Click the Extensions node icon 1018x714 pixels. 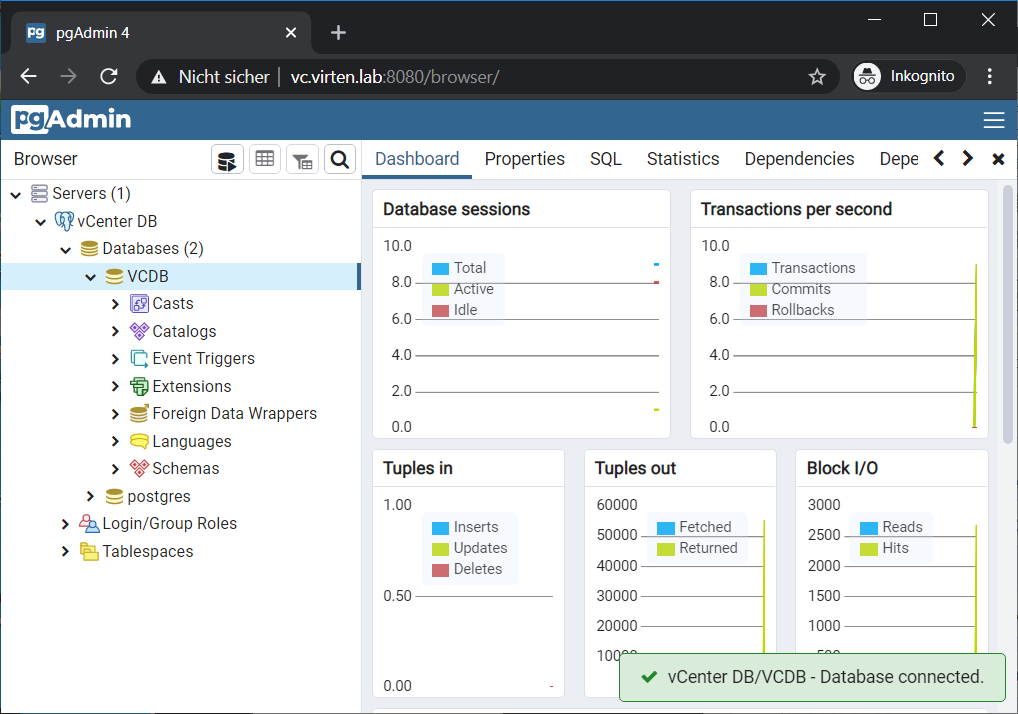(x=139, y=386)
